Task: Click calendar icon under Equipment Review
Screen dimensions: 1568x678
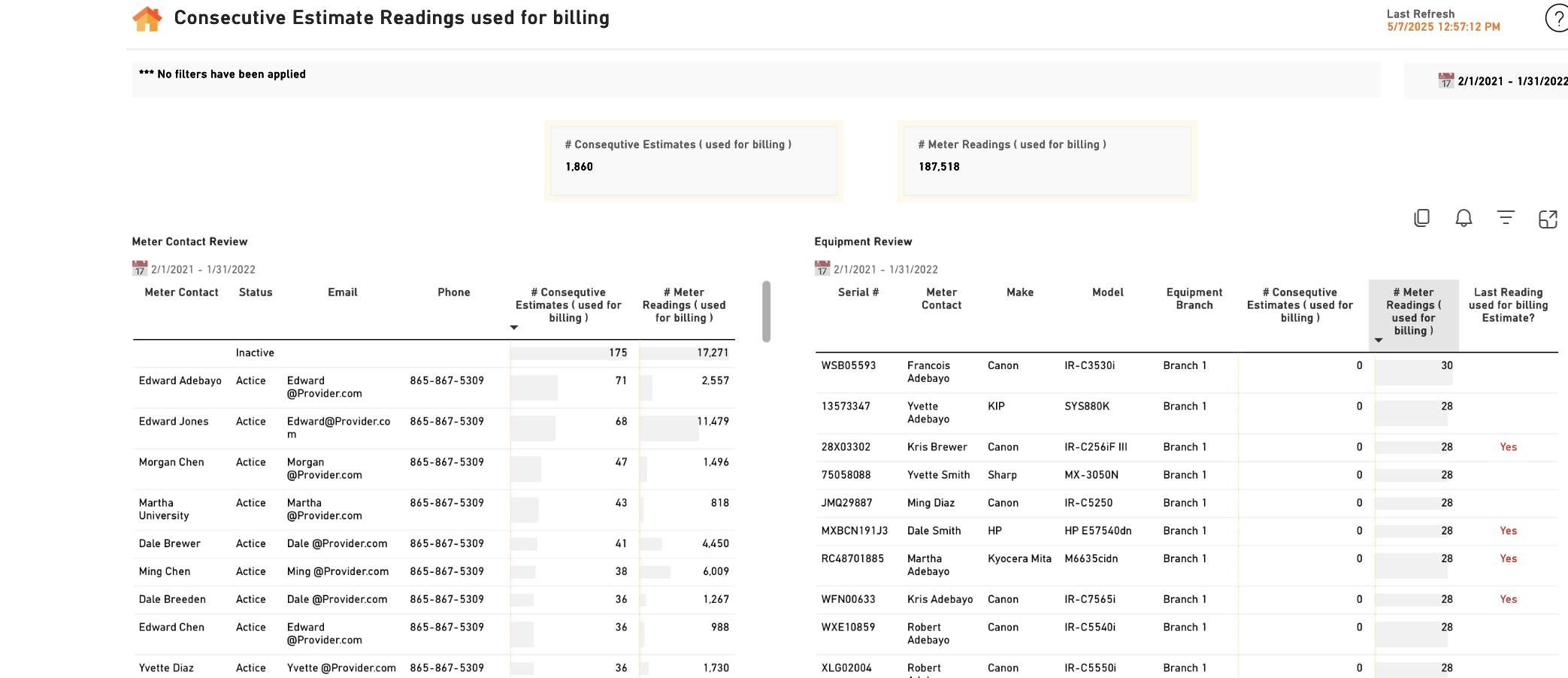Action: 822,268
